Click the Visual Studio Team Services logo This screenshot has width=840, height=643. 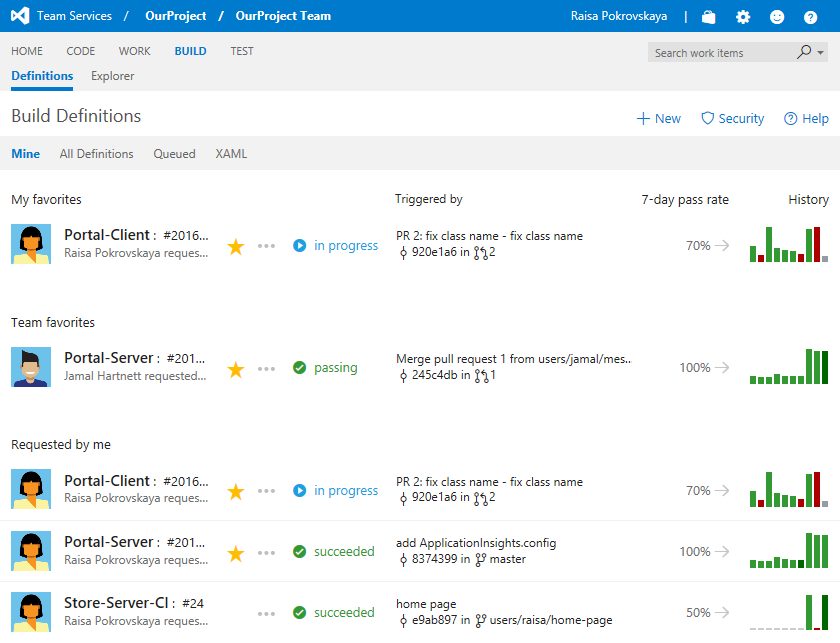(x=20, y=16)
